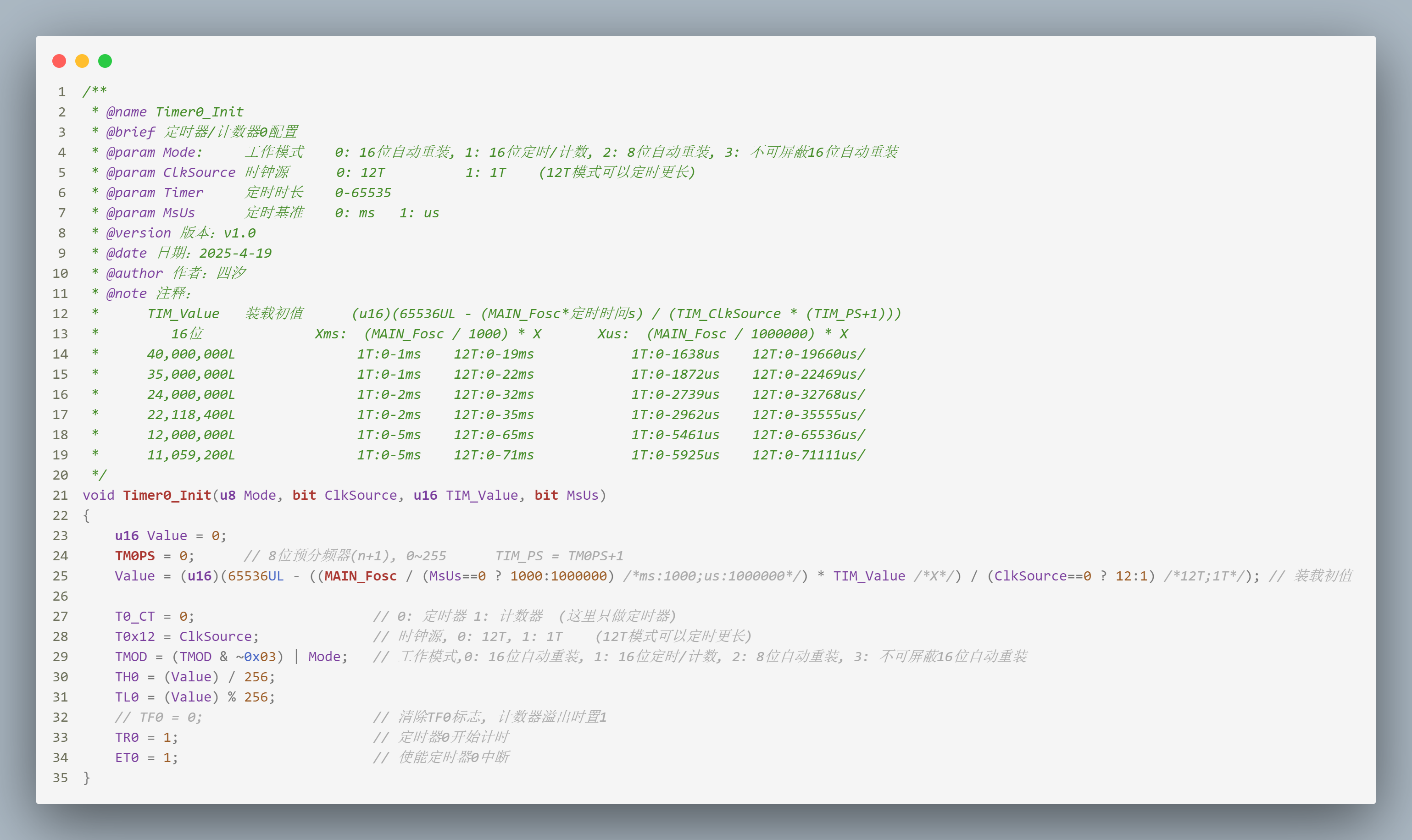
Task: Click '@param Timer' on line 6
Action: (155, 193)
